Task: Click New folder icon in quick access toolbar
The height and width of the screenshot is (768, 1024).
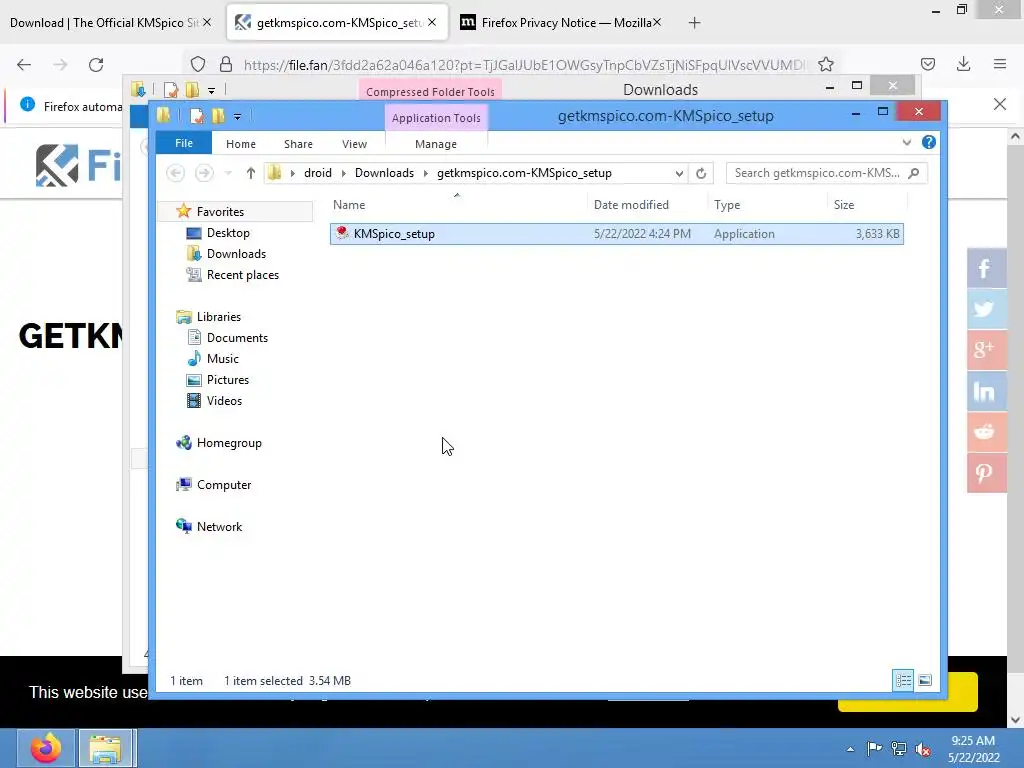Action: click(x=218, y=116)
